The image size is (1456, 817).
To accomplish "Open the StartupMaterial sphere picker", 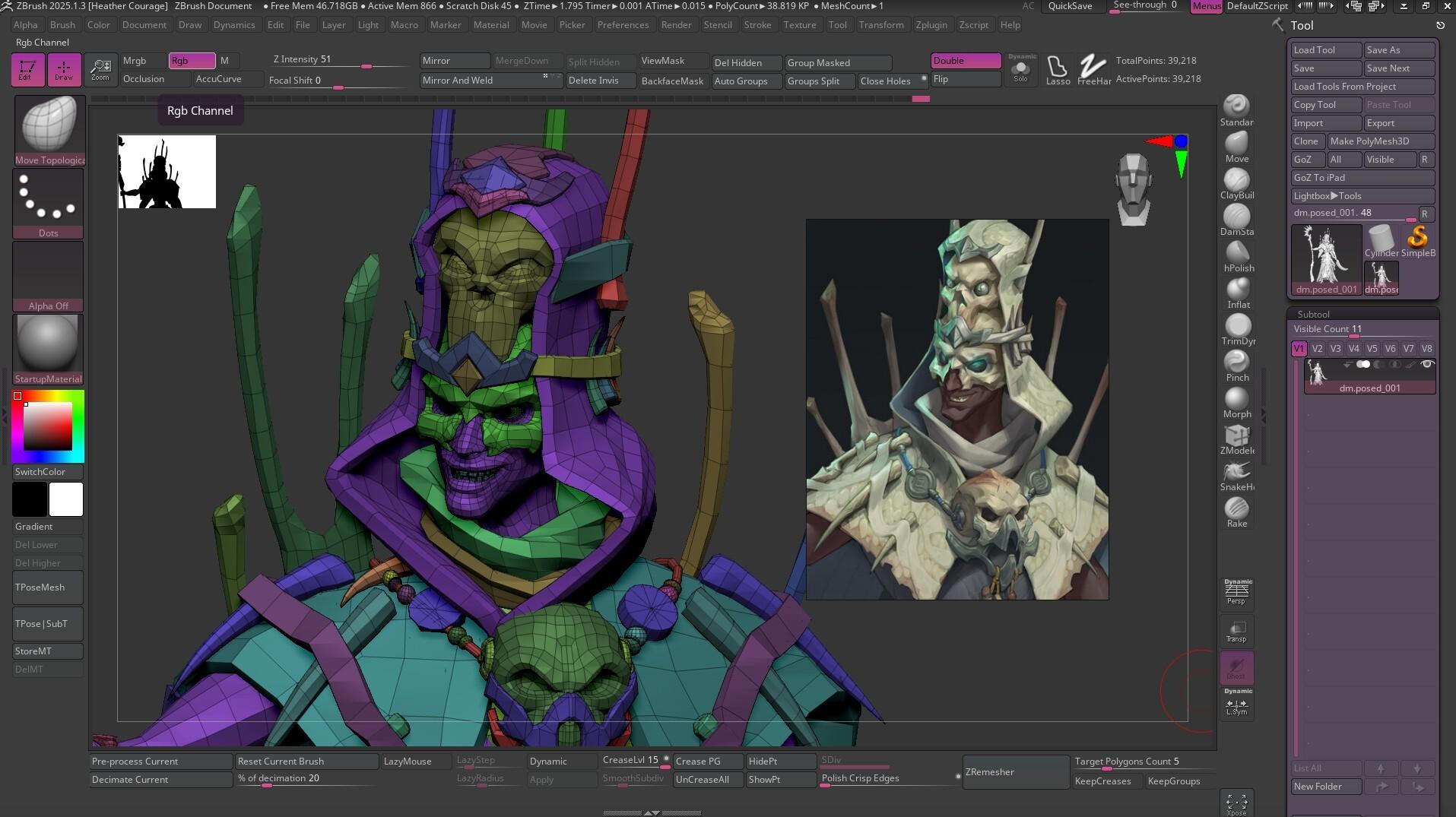I will click(48, 349).
